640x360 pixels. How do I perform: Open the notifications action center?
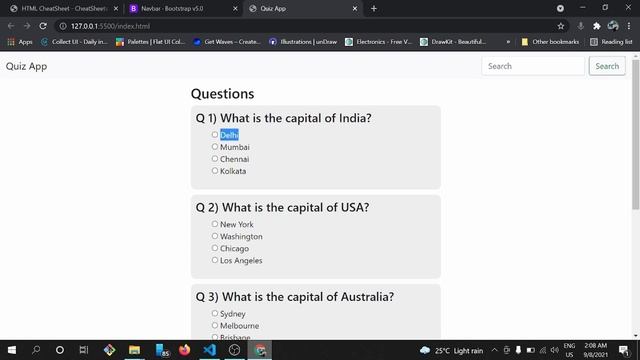(623, 350)
